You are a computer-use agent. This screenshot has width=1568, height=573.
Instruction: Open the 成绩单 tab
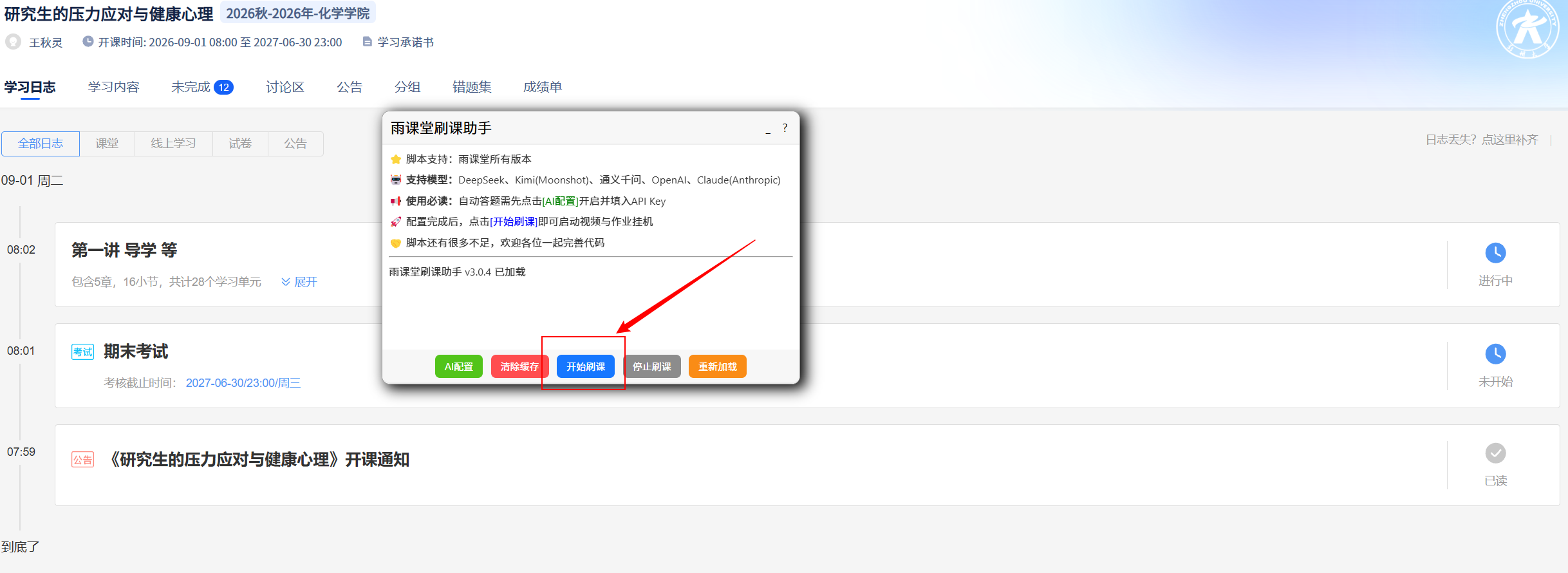coord(543,87)
